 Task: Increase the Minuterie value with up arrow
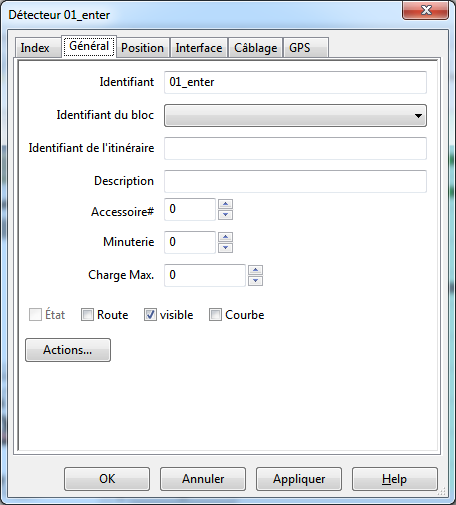[x=225, y=237]
